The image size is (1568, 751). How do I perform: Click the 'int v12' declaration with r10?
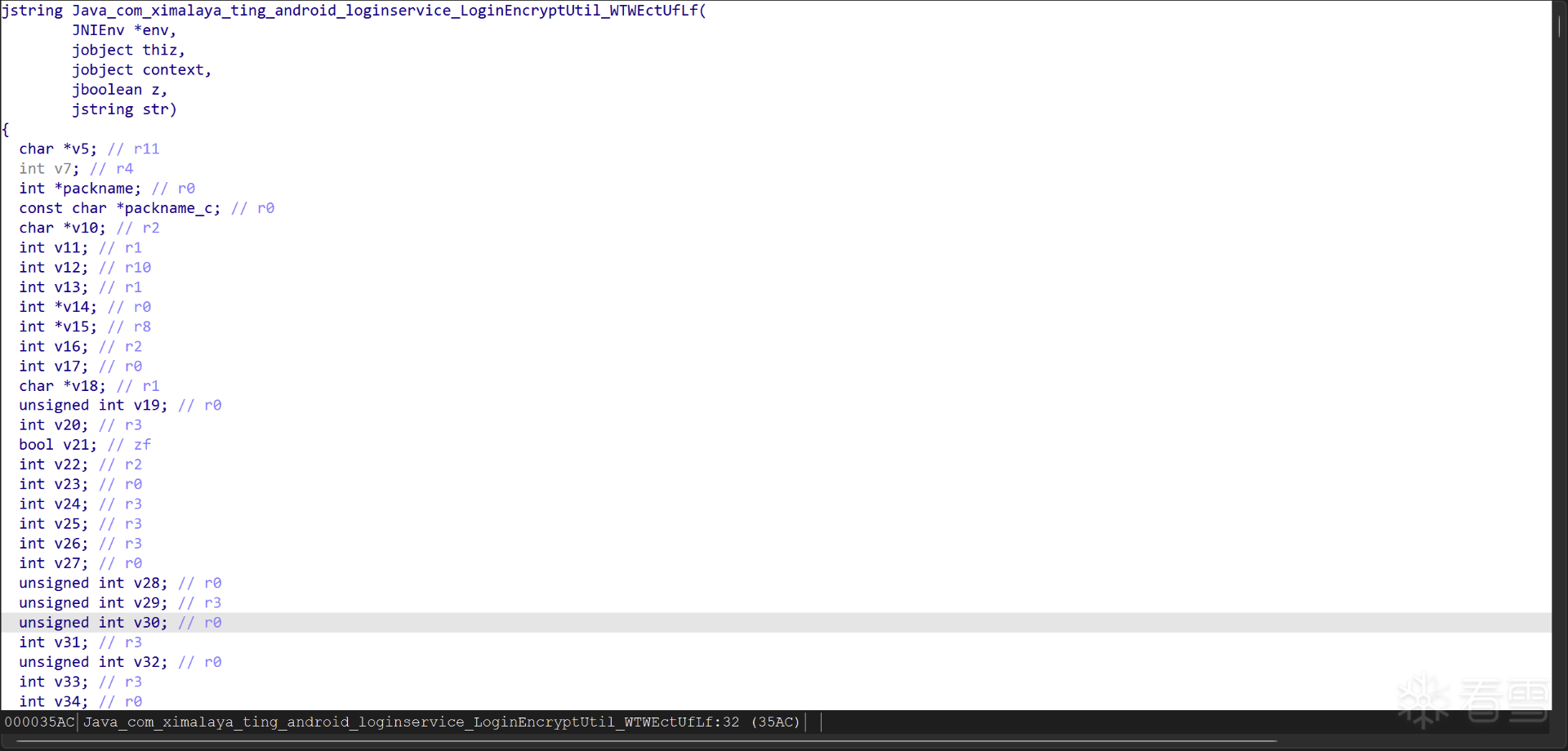(54, 267)
